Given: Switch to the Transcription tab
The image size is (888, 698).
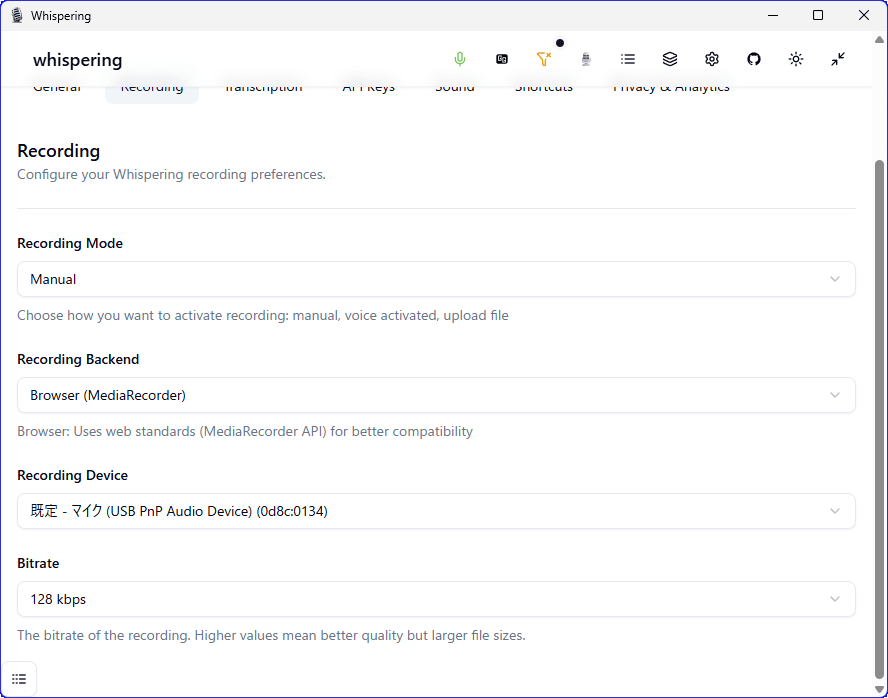Looking at the screenshot, I should [x=263, y=90].
